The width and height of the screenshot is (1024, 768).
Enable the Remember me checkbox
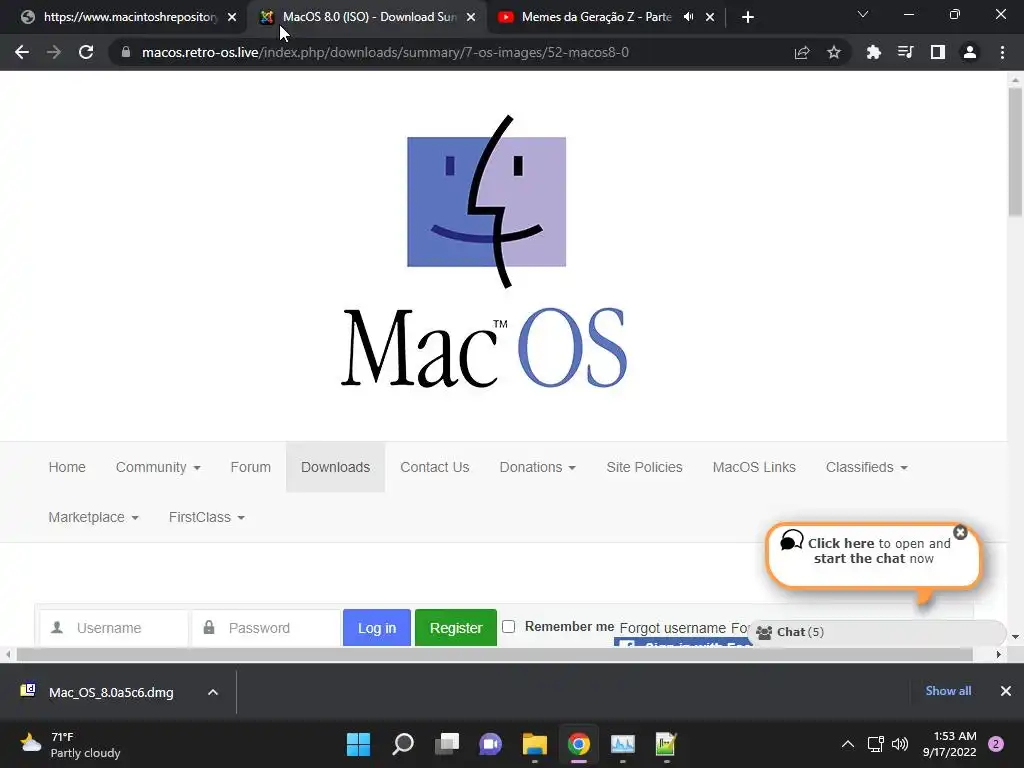pos(509,627)
